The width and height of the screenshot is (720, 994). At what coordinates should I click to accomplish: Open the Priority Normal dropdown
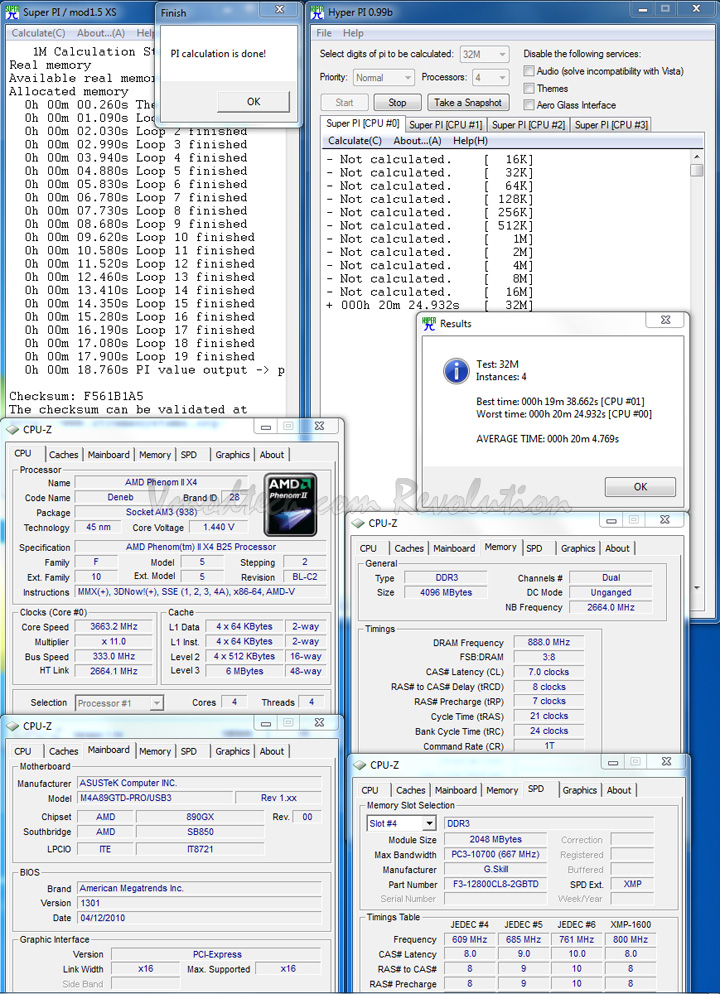point(383,78)
